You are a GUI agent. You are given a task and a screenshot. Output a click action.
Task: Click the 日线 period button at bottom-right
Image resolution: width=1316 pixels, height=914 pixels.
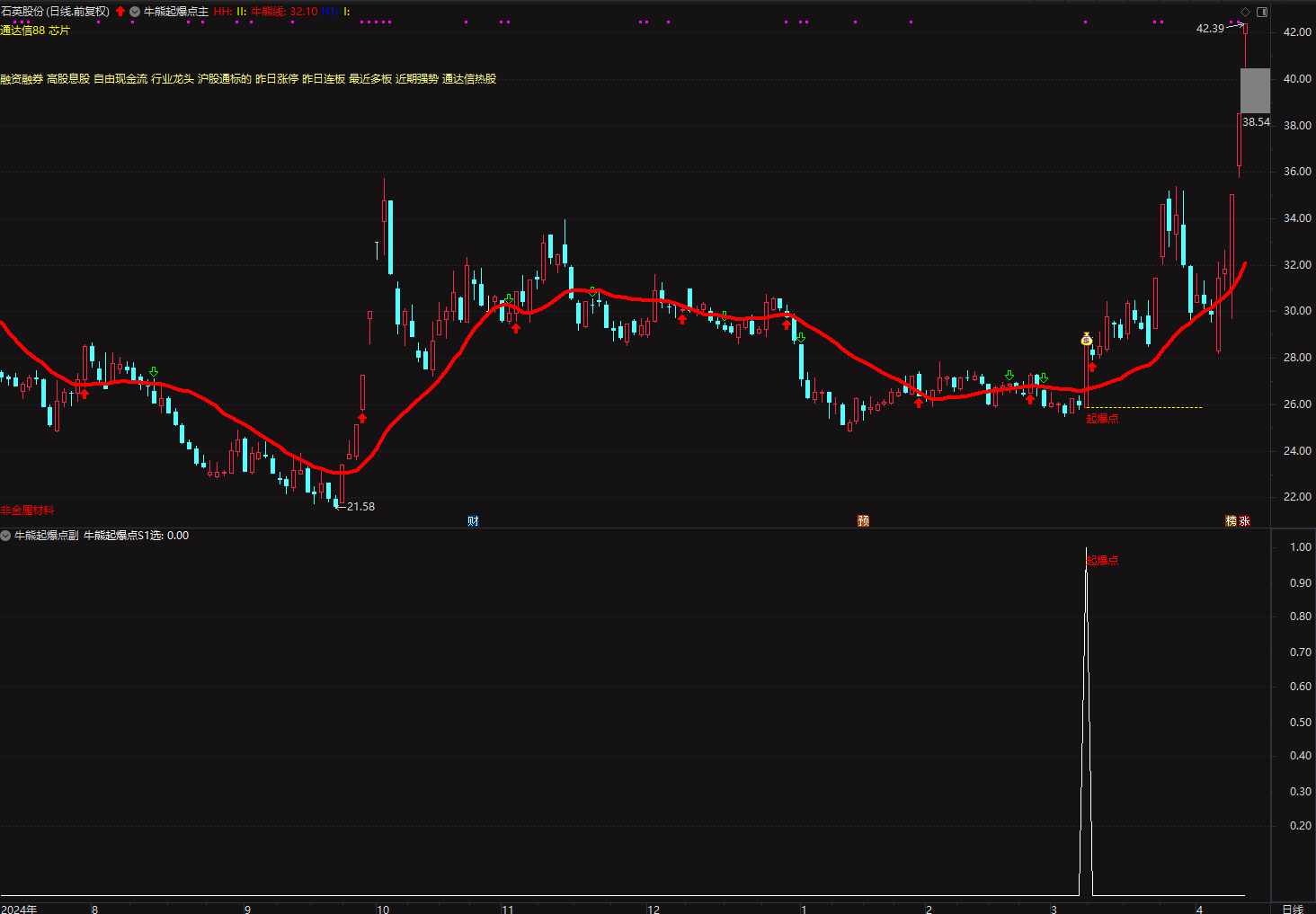[x=1293, y=909]
